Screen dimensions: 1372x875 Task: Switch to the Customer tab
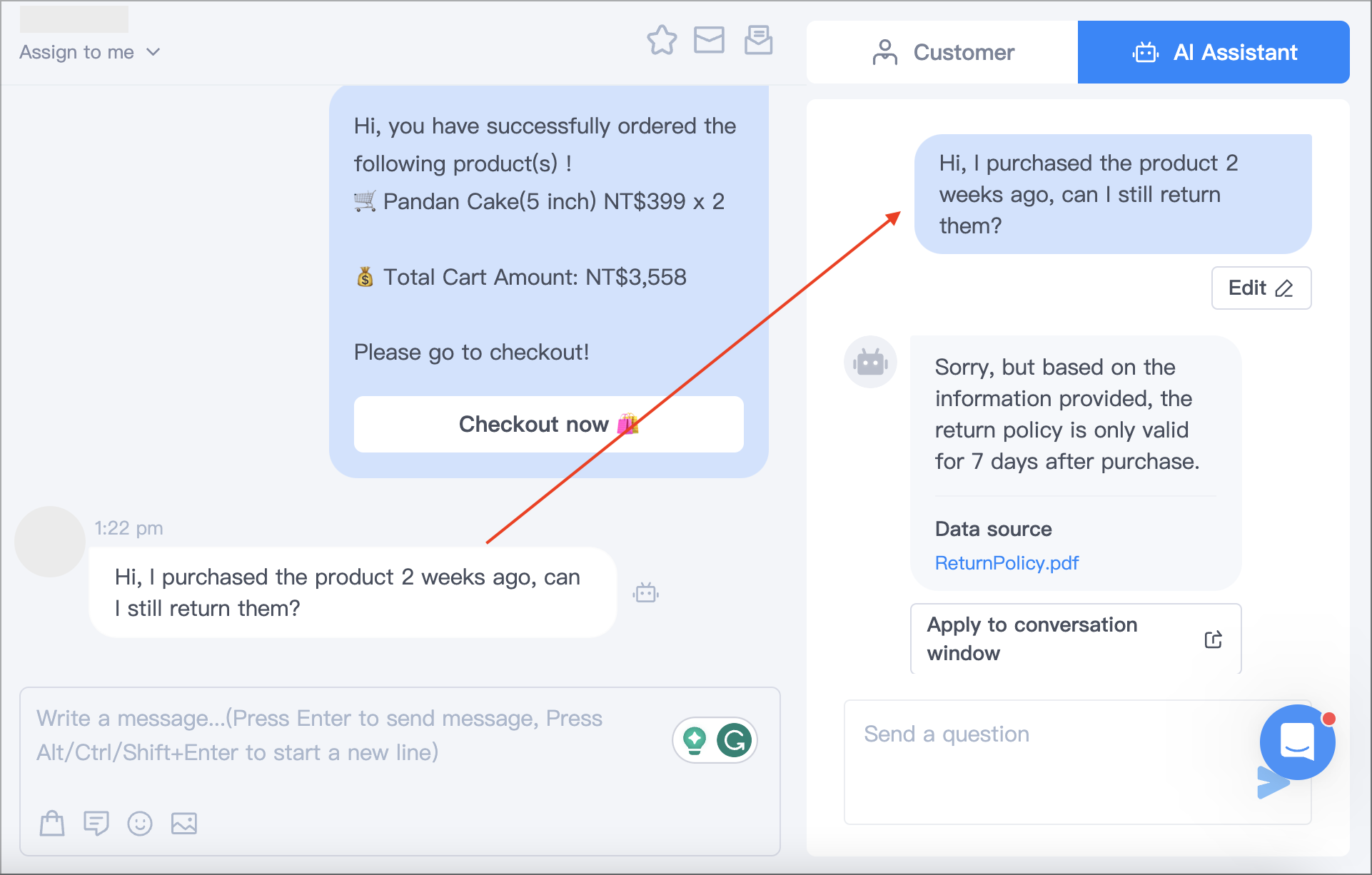pos(942,52)
